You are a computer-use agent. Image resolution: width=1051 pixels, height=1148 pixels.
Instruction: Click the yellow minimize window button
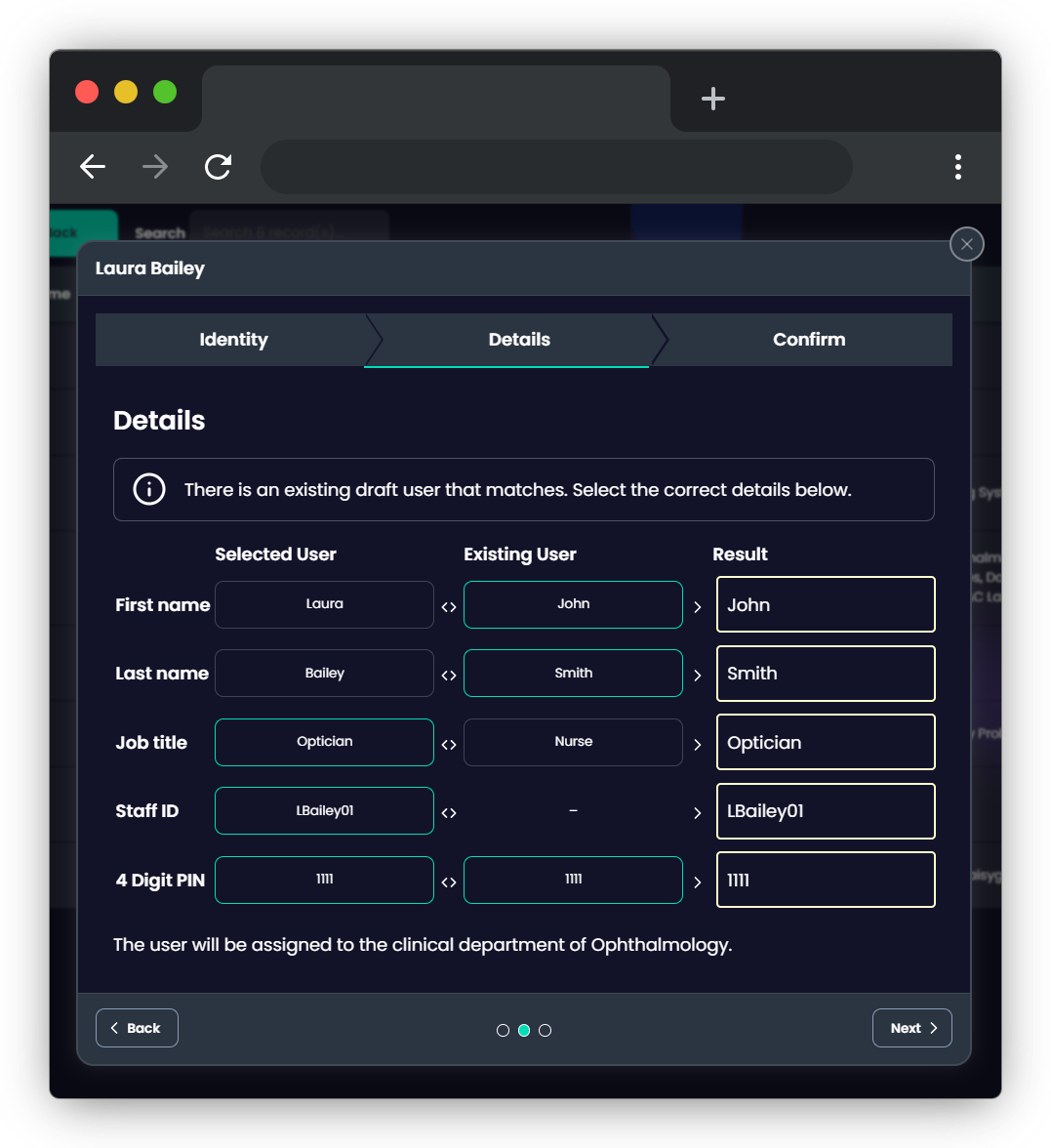click(126, 92)
